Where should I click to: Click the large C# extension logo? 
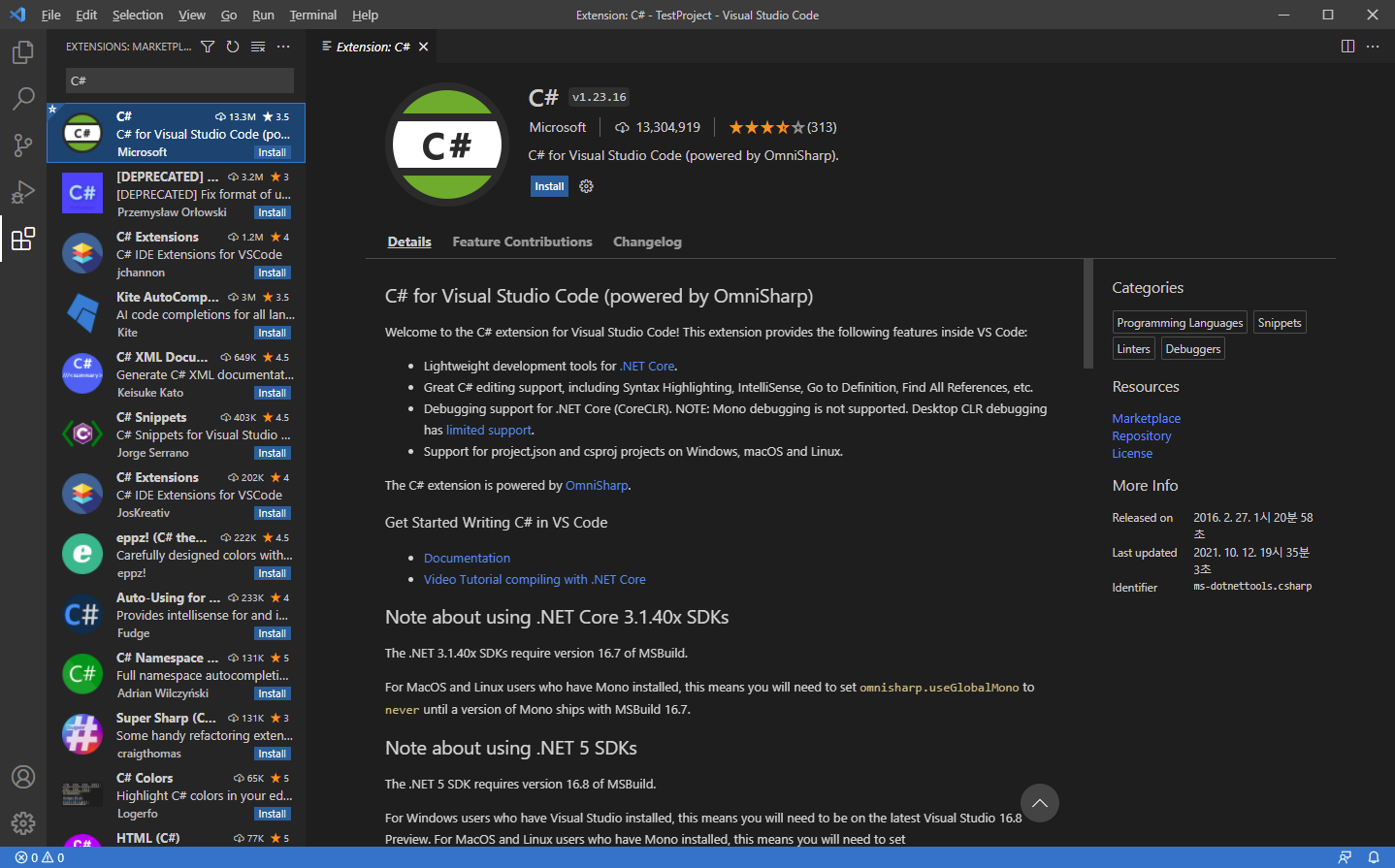(447, 145)
